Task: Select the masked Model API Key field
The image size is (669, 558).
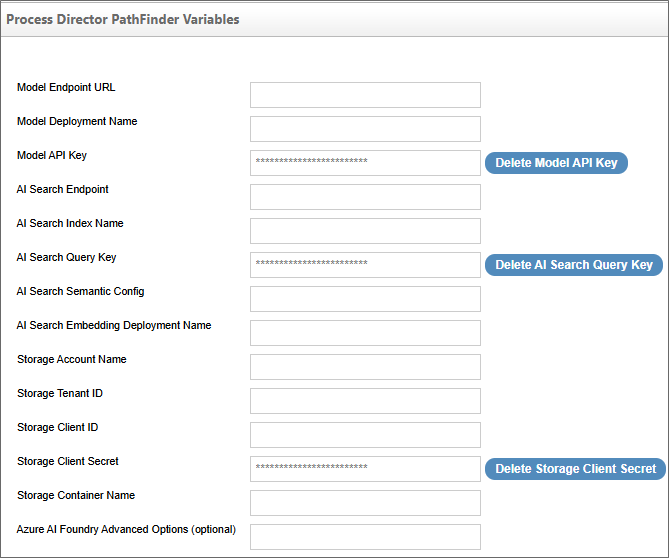Action: tap(365, 163)
